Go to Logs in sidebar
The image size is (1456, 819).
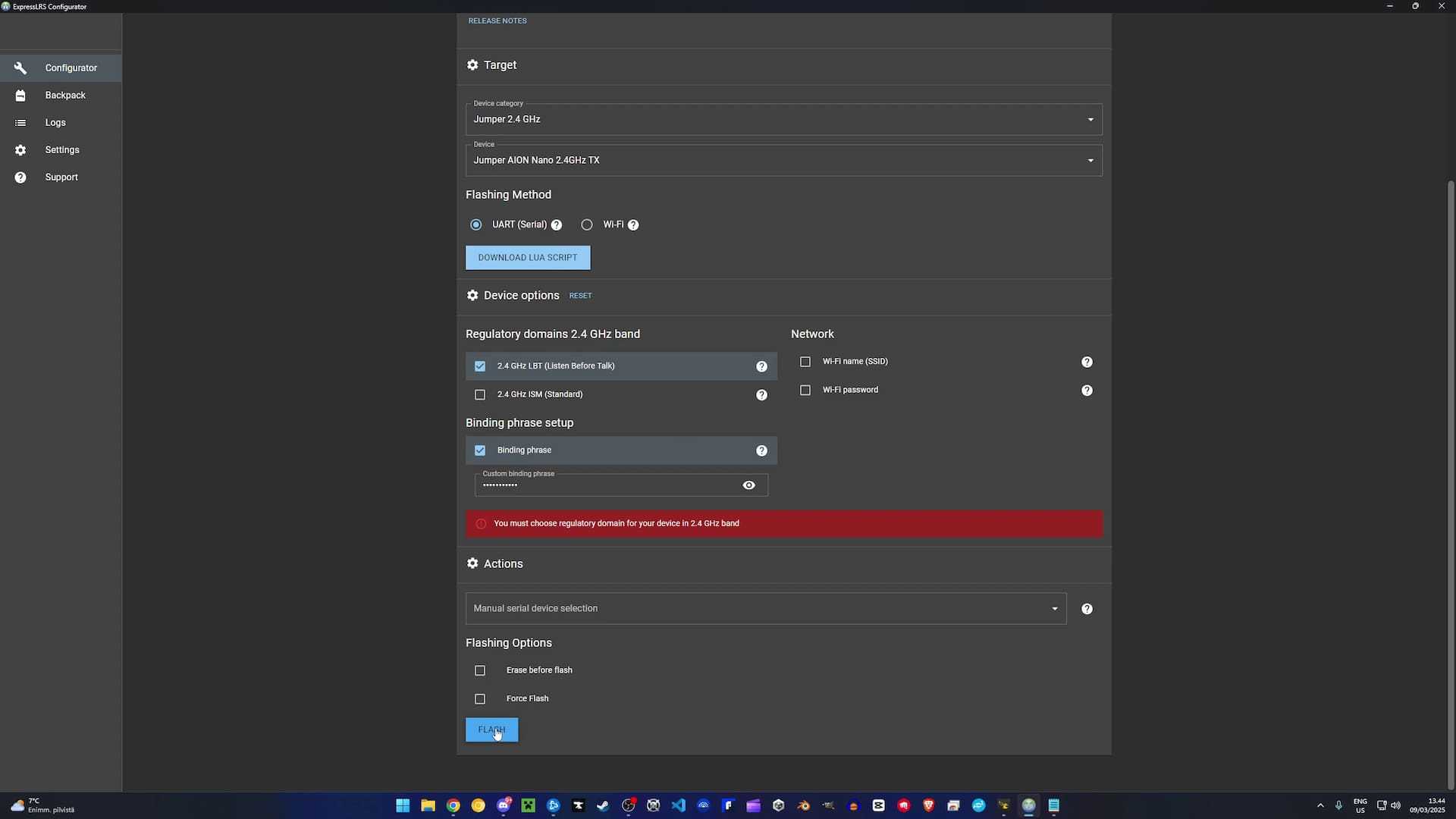[x=61, y=123]
